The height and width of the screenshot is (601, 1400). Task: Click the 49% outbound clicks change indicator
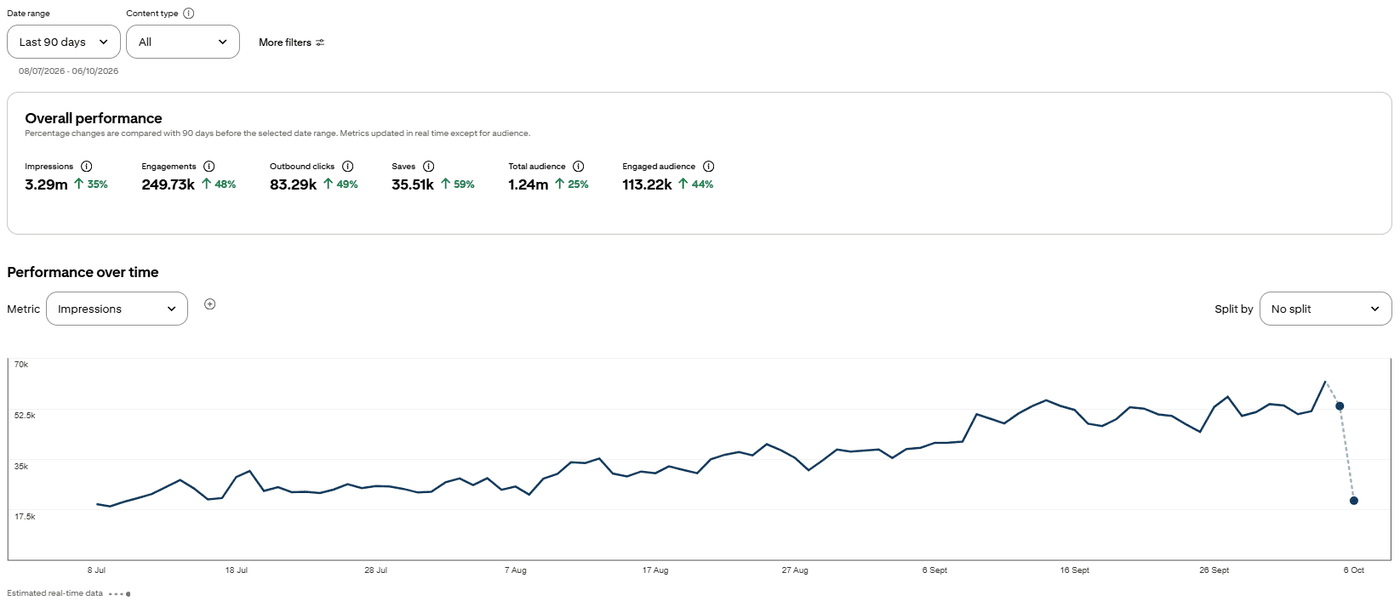pos(341,185)
